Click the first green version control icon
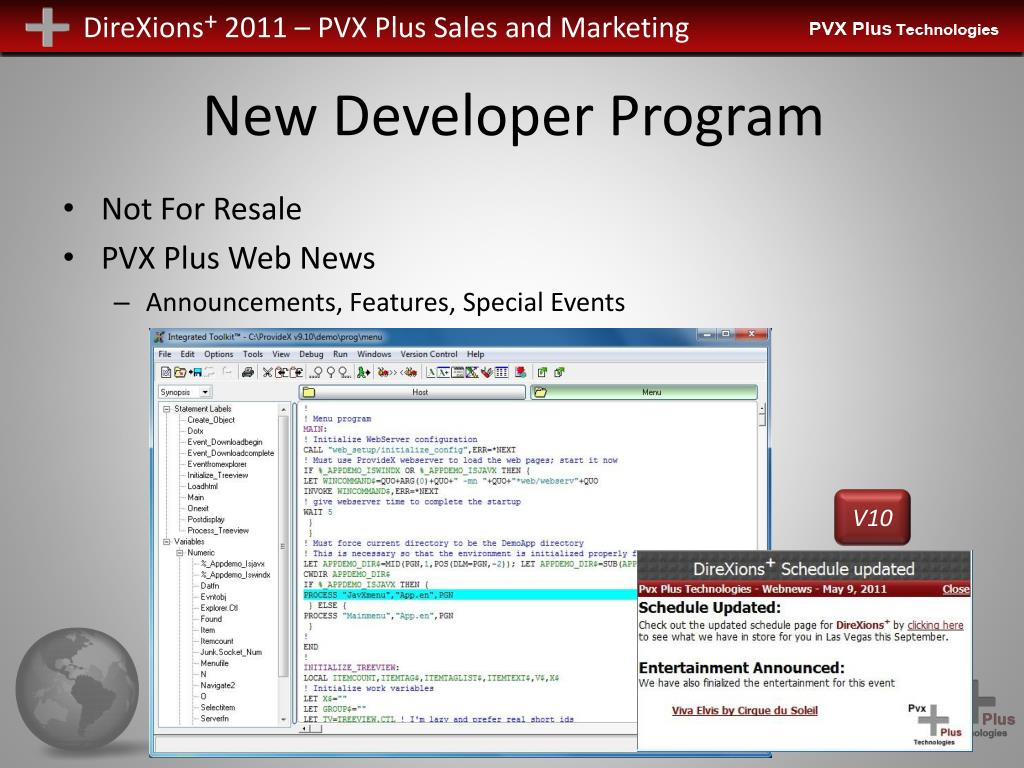 point(542,372)
